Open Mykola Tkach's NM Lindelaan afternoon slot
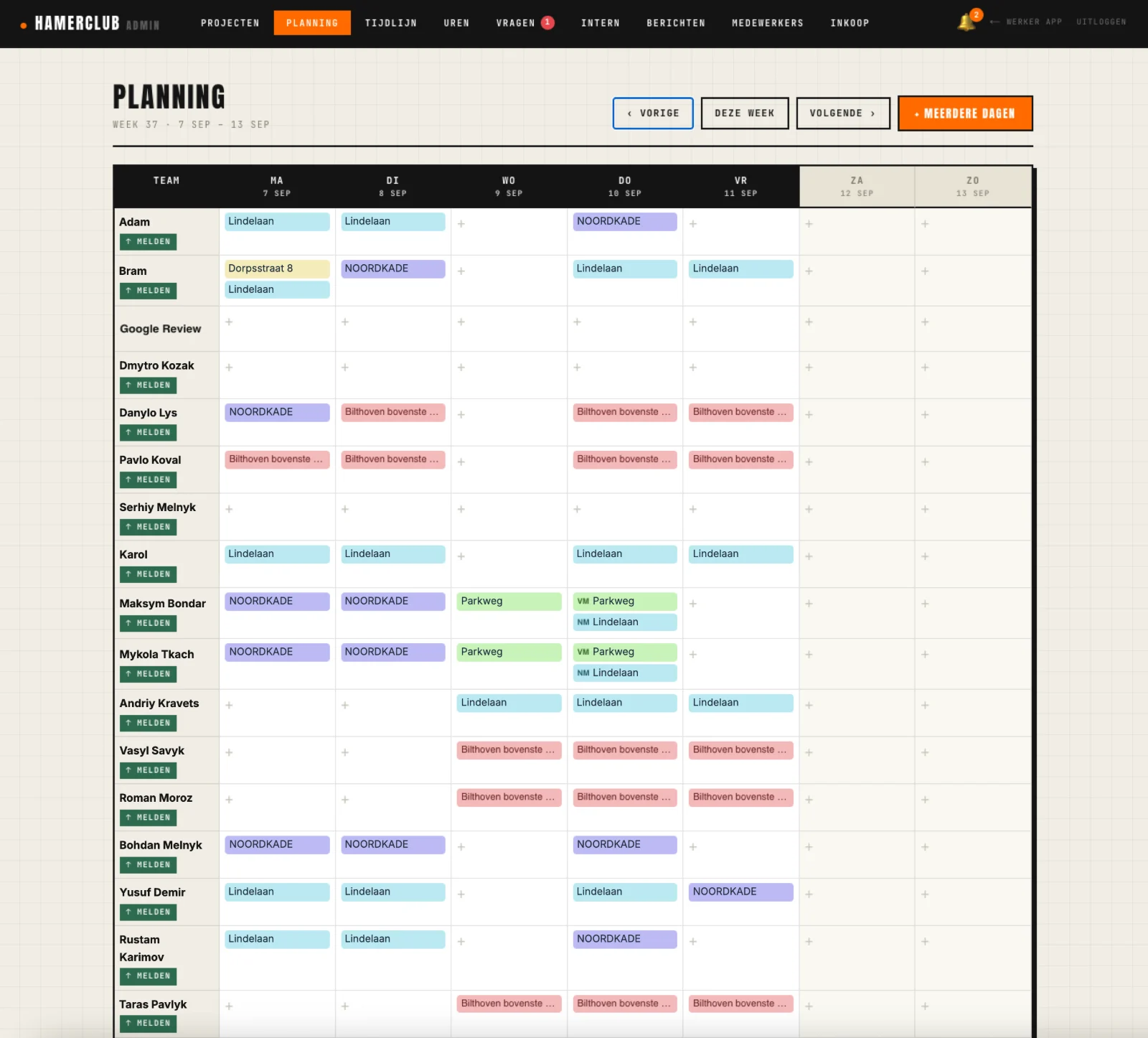The width and height of the screenshot is (1148, 1038). [x=625, y=673]
